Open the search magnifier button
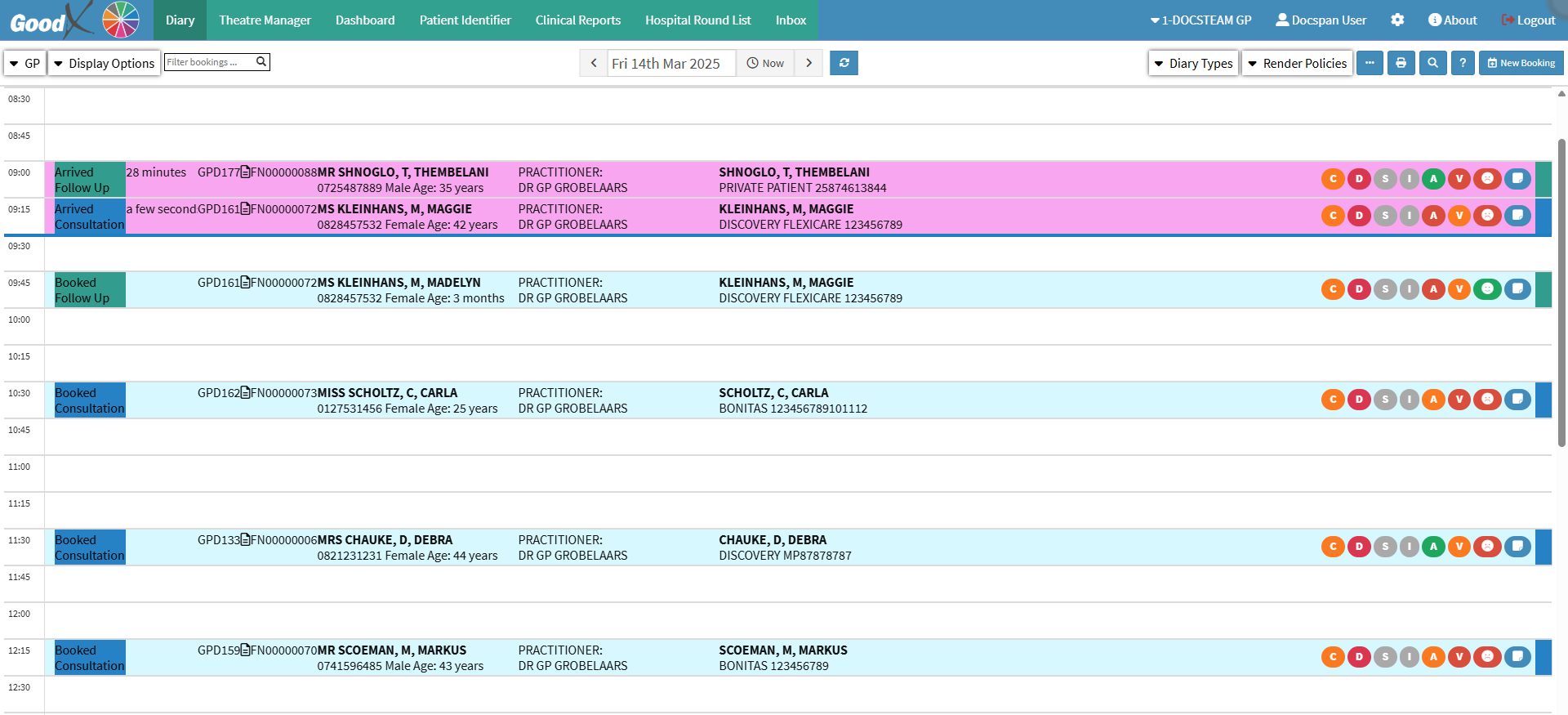Screen dimensions: 1568x715 tap(1432, 63)
